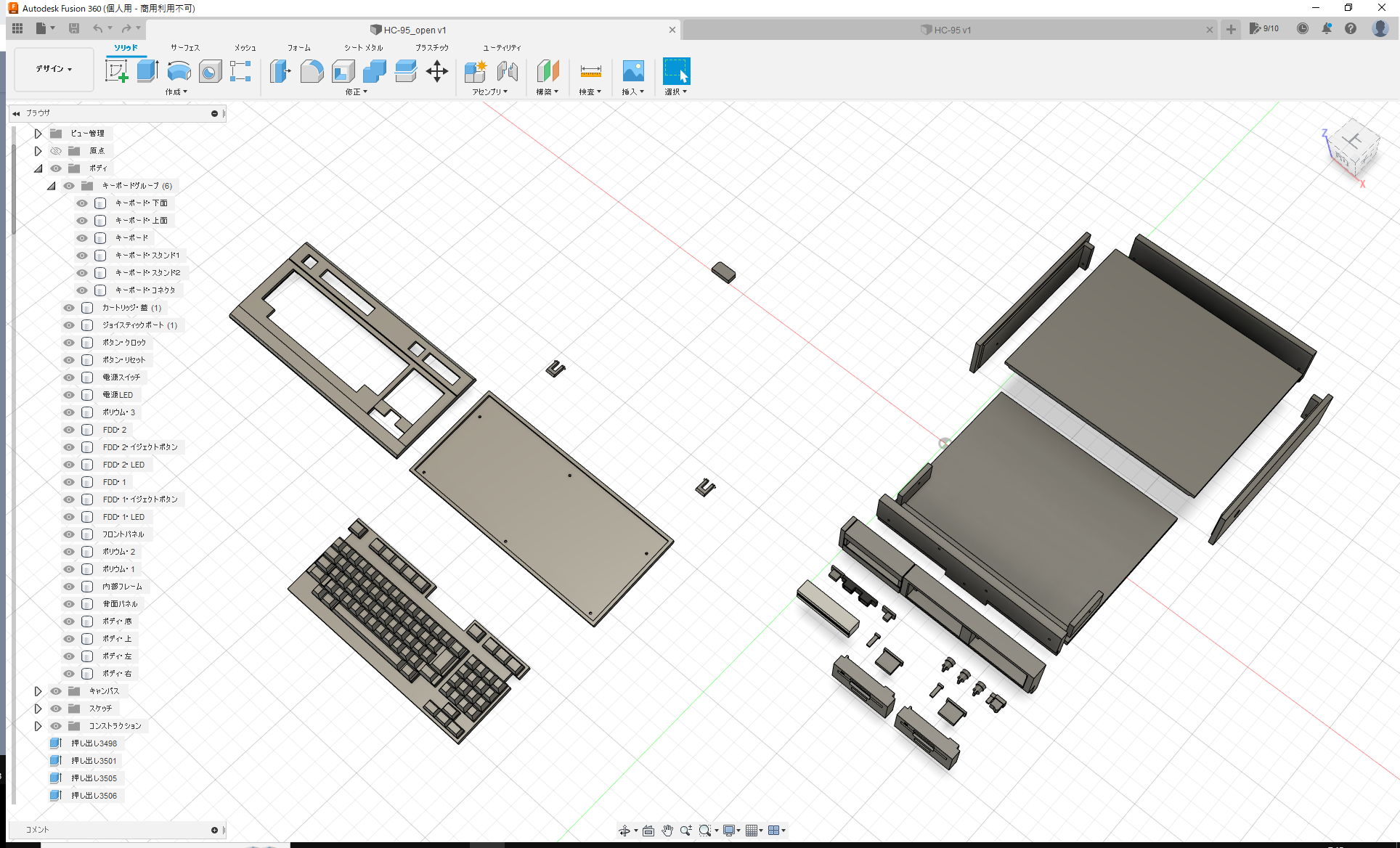Click the 選択 selection tool icon
This screenshot has width=1400, height=848.
675,72
